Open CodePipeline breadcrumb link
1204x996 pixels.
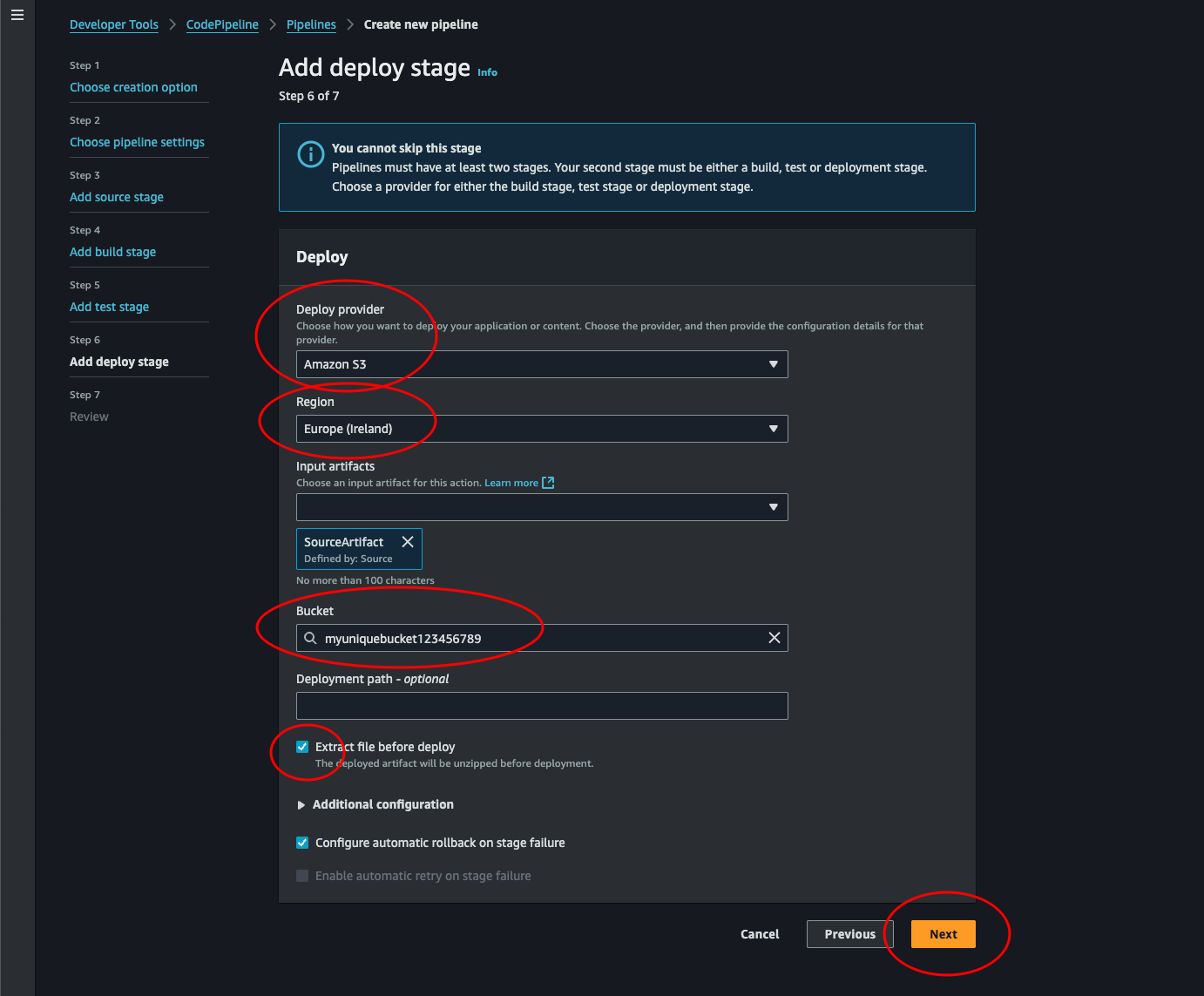click(x=222, y=24)
